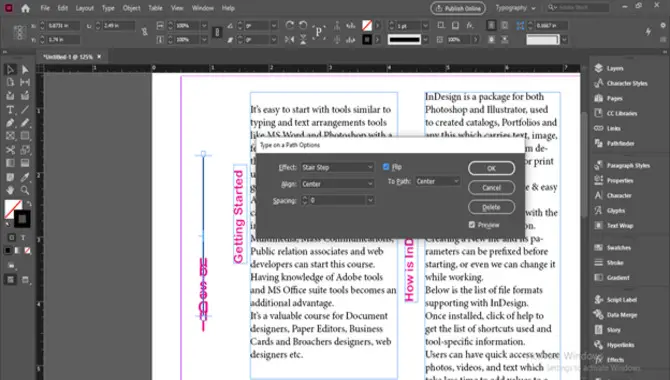The image size is (670, 380).
Task: Click the fill color swatch in toolbar
Action: click(13, 209)
